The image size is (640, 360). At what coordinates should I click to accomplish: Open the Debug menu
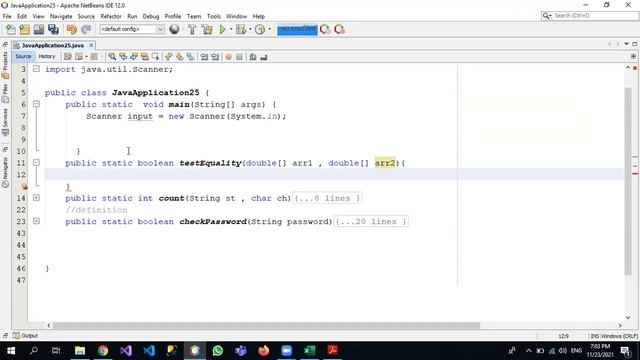[151, 16]
